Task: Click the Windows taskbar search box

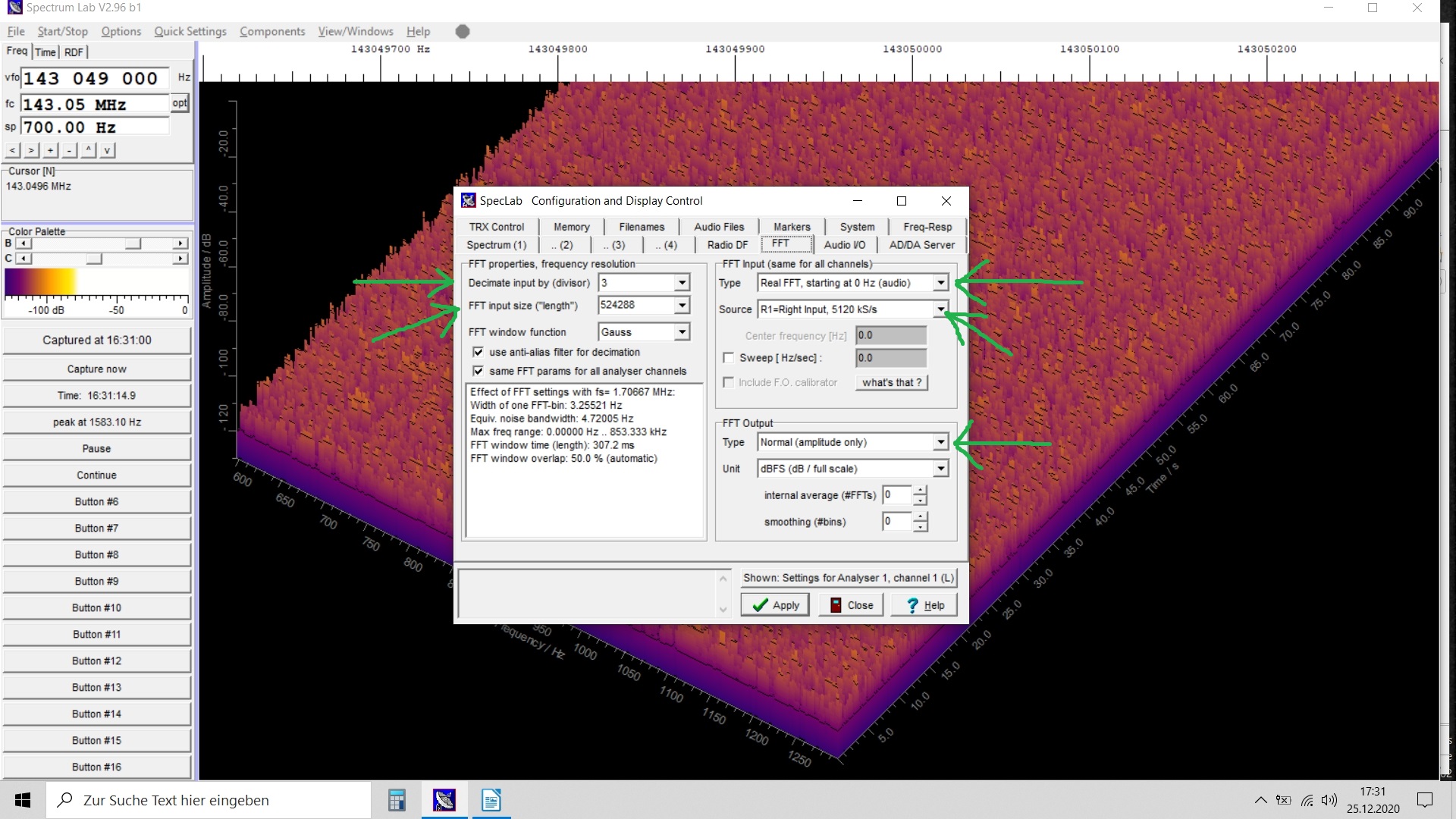Action: (x=209, y=800)
